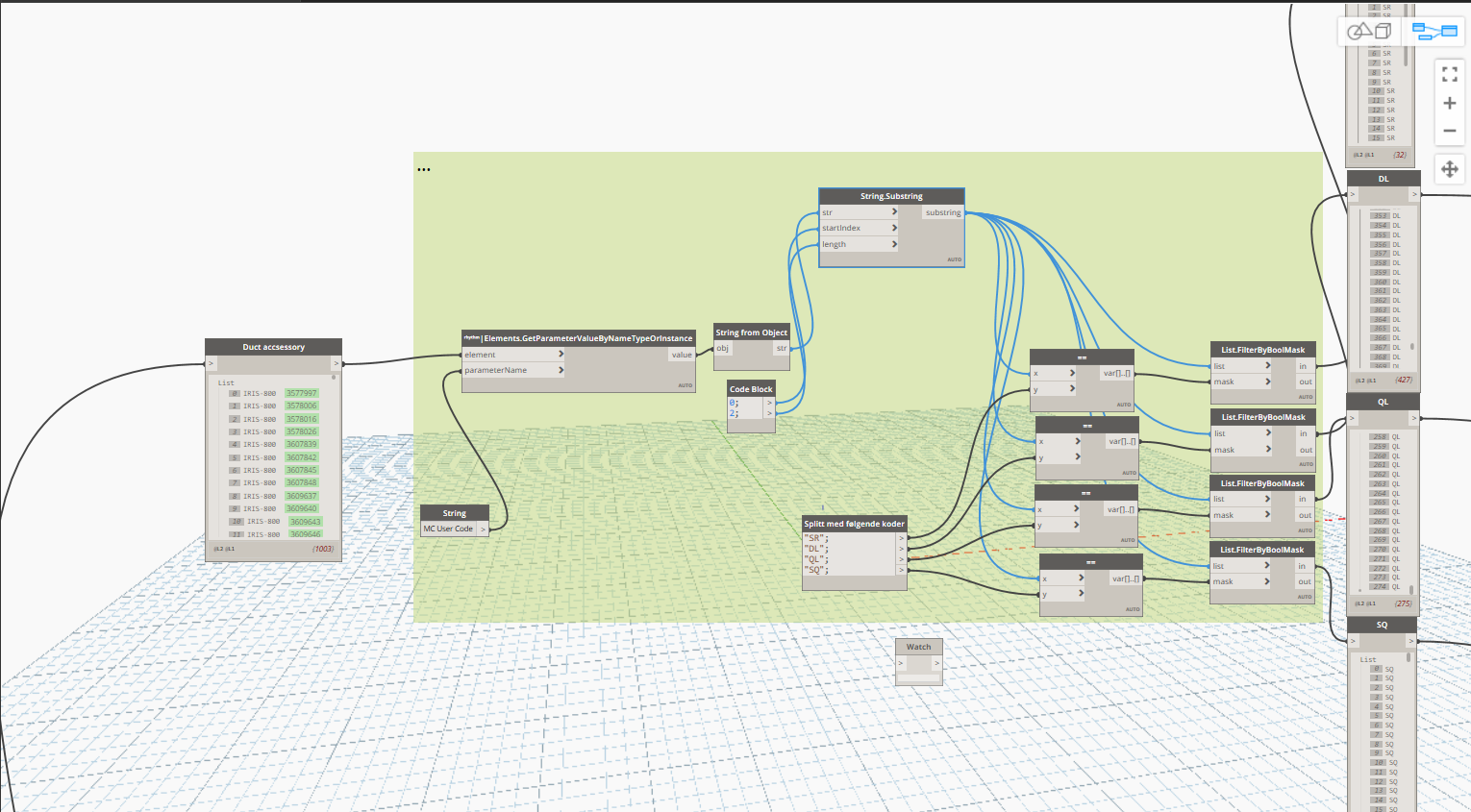Click the L2 L1 levels label on Duct accsessory
This screenshot has height=812, width=1471.
pos(224,549)
